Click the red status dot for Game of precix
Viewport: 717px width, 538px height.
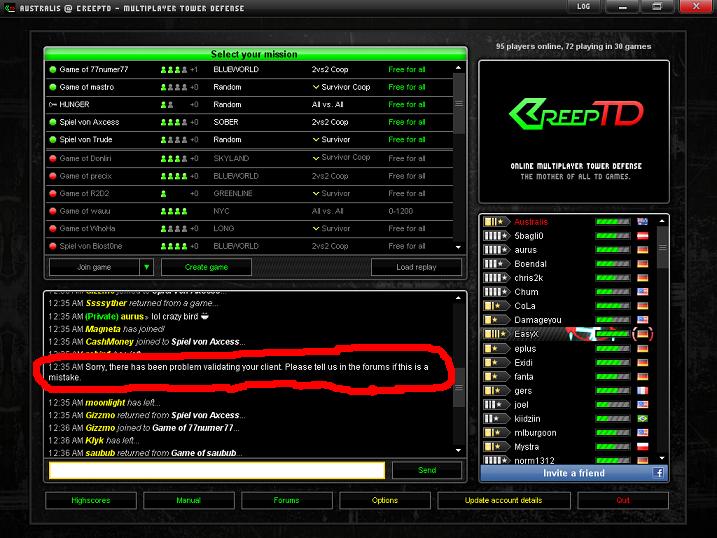53,176
